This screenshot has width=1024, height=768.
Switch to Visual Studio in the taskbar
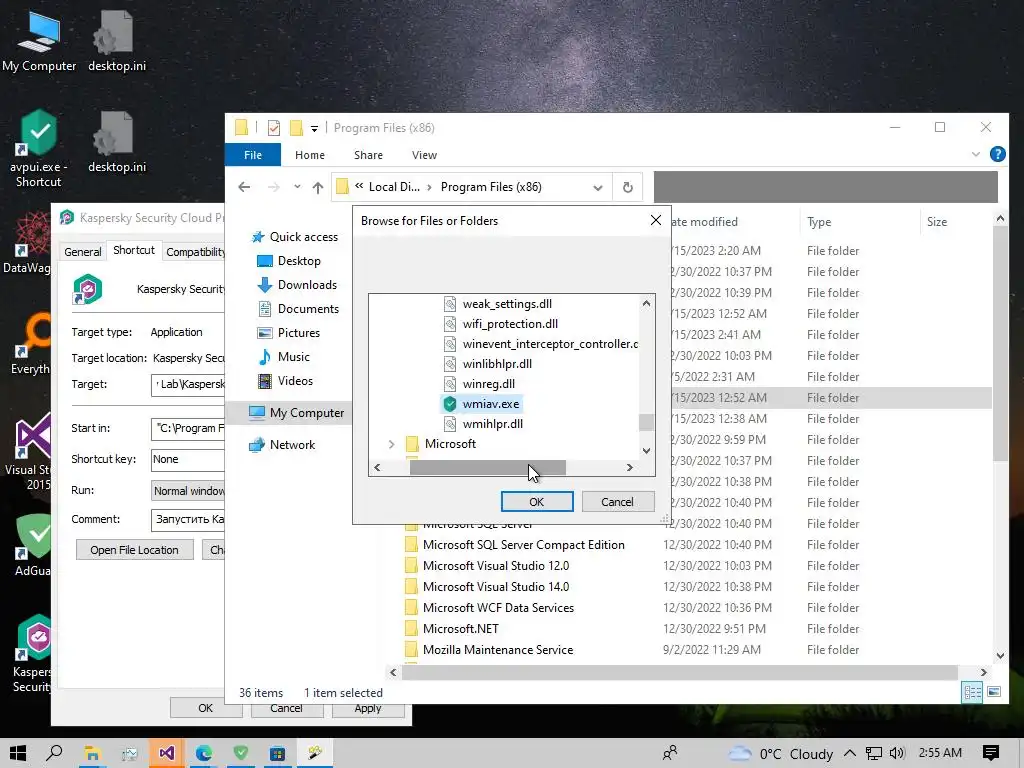(167, 753)
